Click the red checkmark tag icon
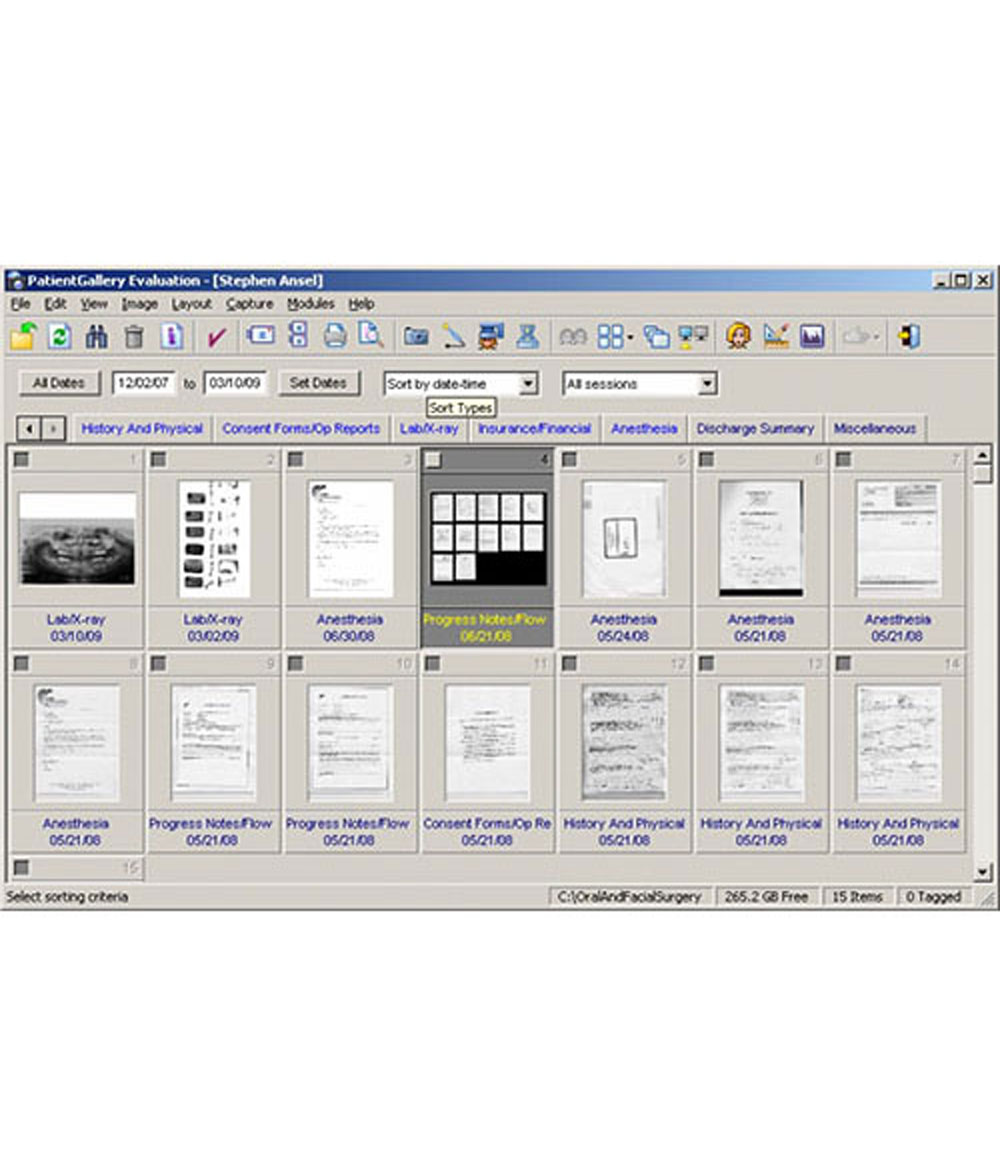The height and width of the screenshot is (1176, 1000). coord(216,337)
